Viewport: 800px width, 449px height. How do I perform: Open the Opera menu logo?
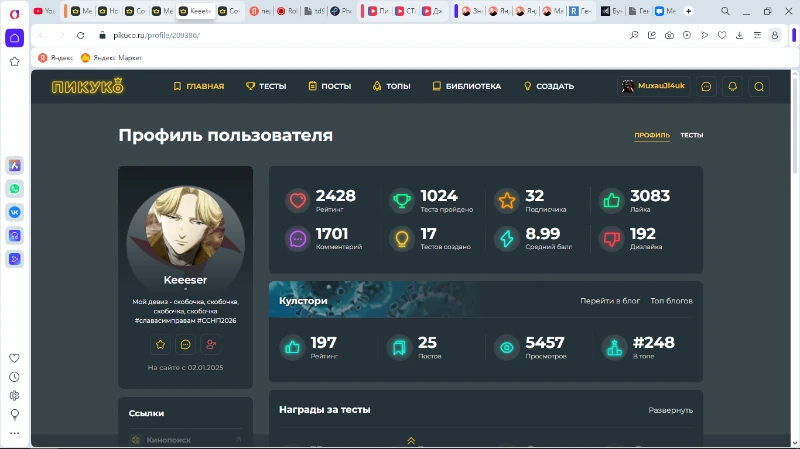14,14
